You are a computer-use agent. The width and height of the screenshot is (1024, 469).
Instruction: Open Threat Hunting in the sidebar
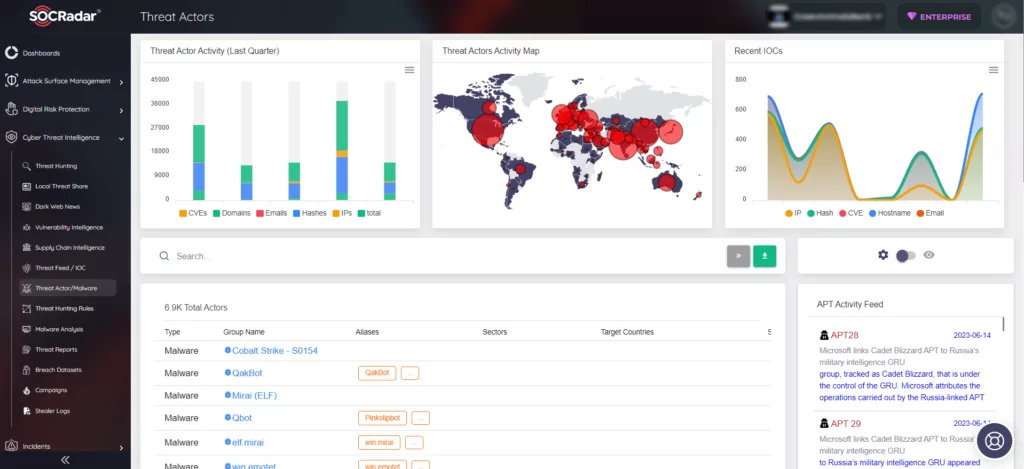click(56, 166)
